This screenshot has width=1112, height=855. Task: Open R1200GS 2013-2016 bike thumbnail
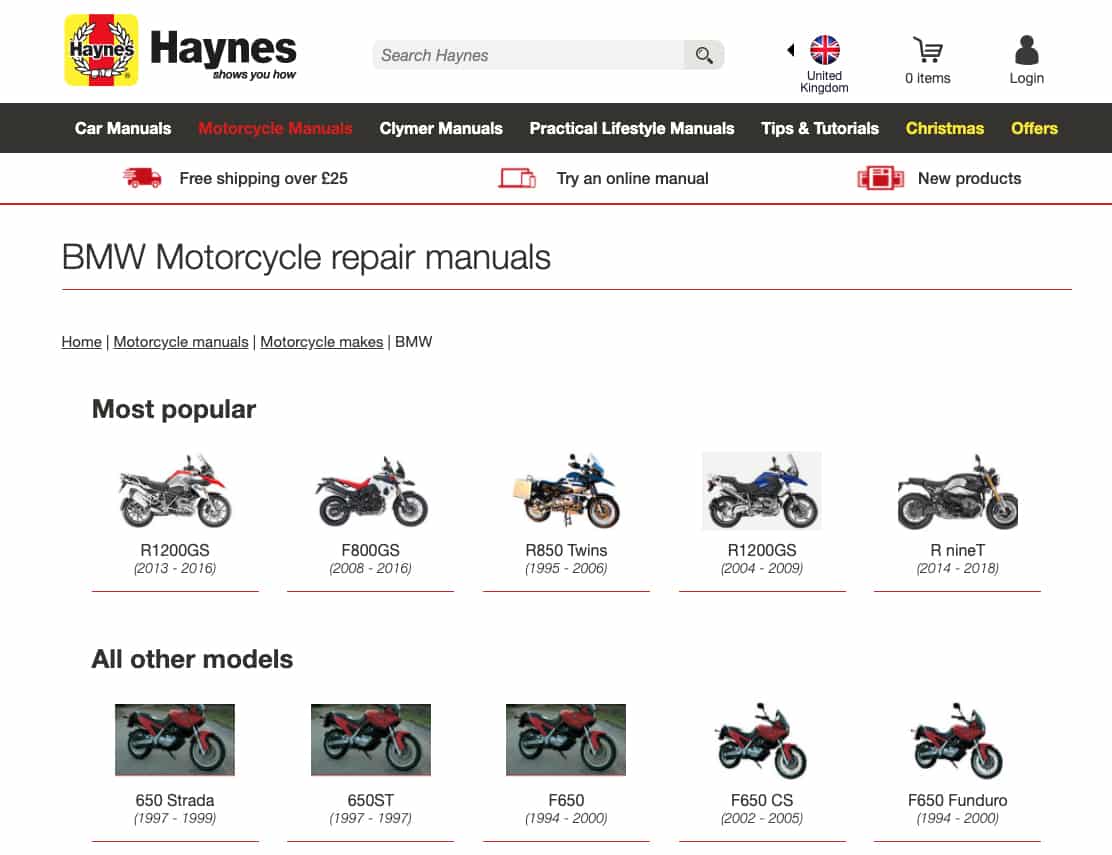175,491
